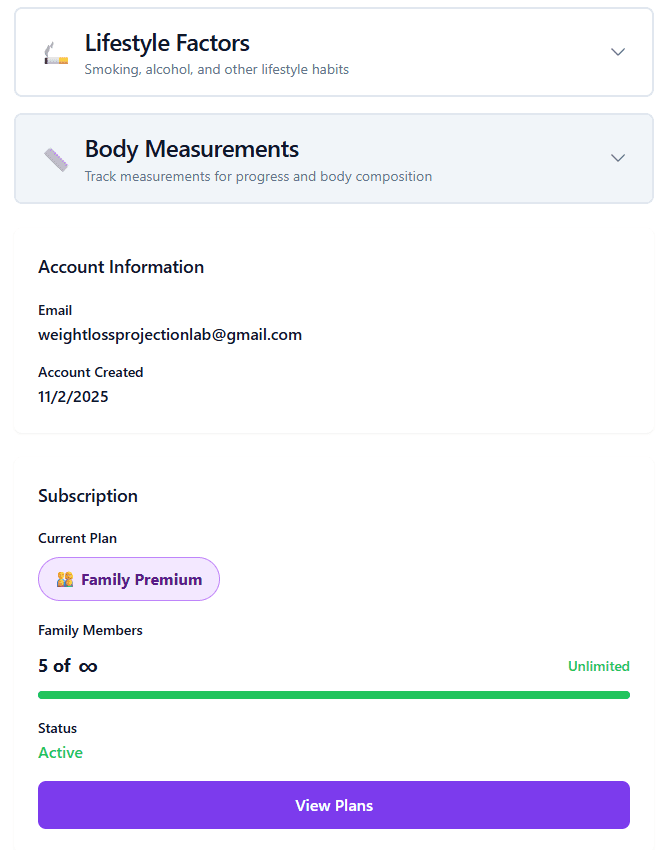Click the green Unlimited label
This screenshot has height=850, width=671.
(x=598, y=665)
